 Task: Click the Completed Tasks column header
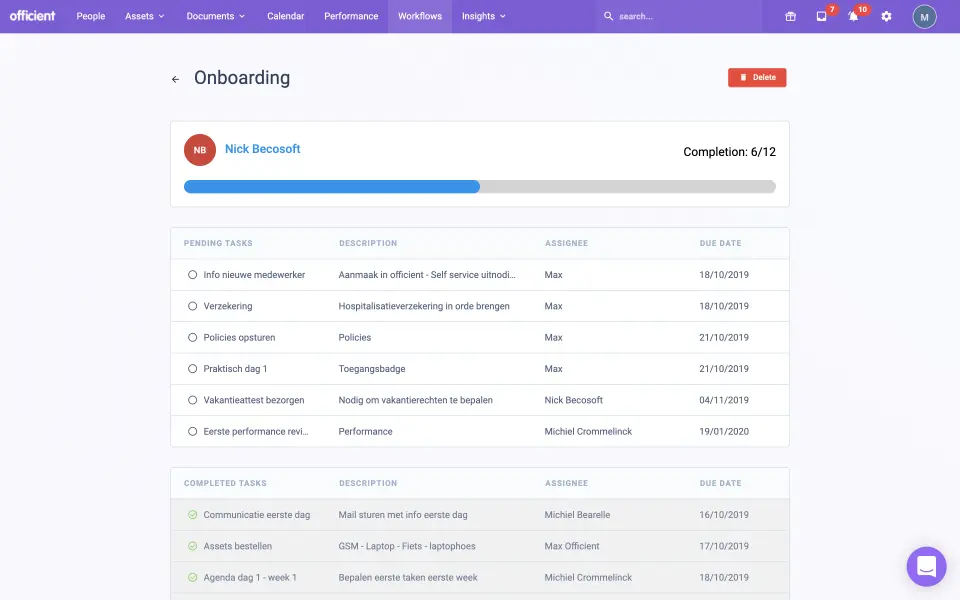[x=225, y=483]
